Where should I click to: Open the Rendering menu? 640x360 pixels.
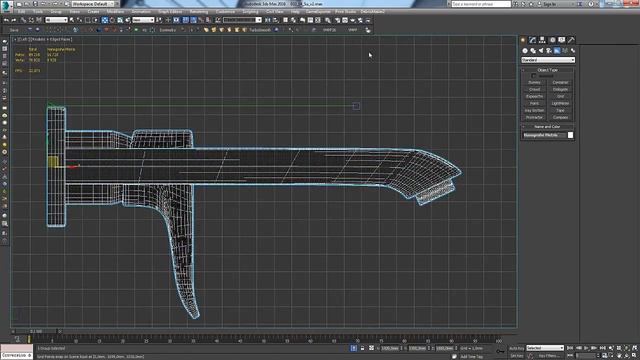pos(199,12)
